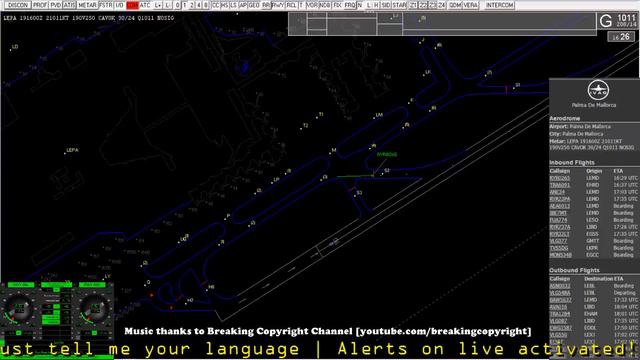Open inbound flight link from origin LESO
Screen dimensions: 640x360
[558, 220]
